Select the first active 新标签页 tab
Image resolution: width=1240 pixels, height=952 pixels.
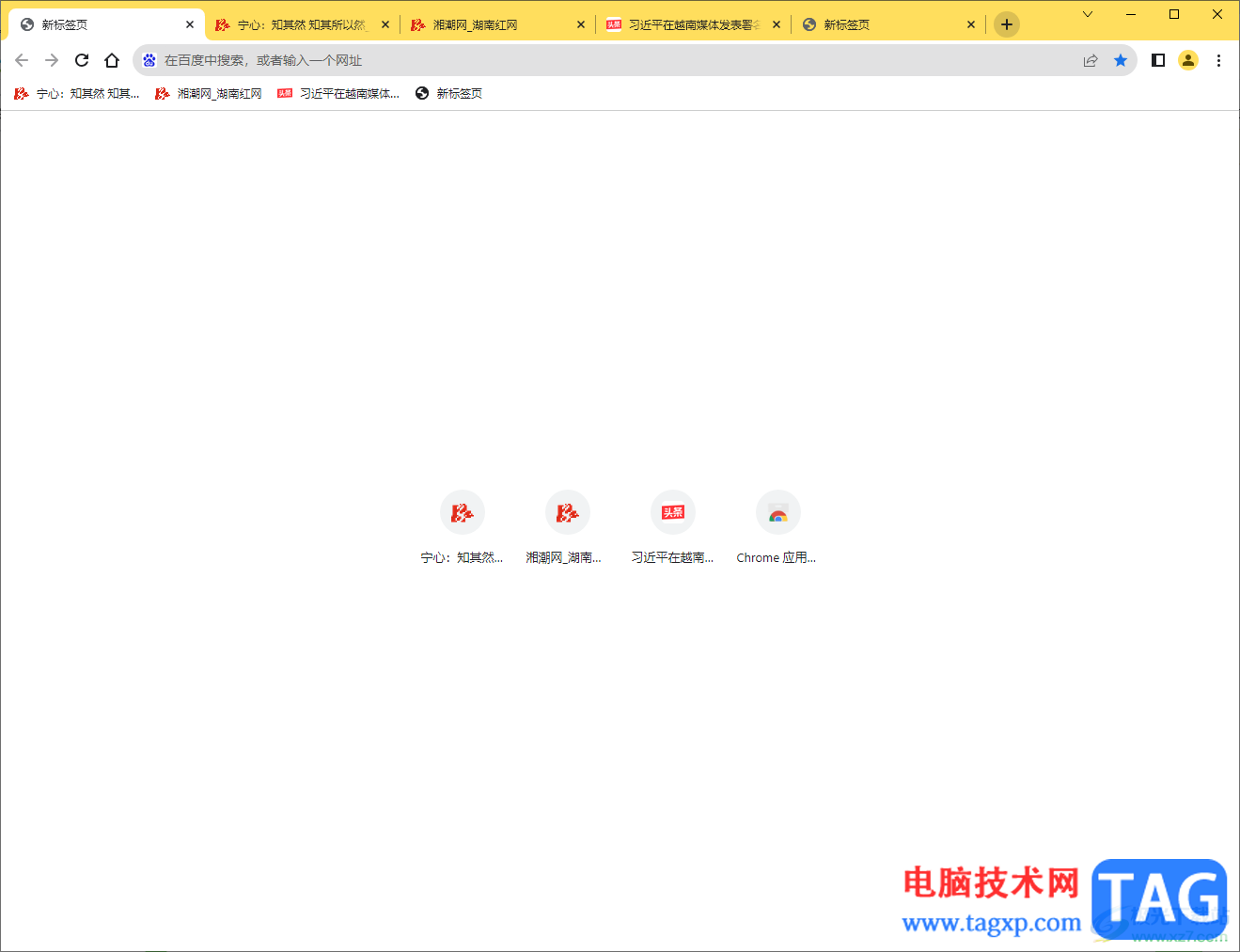point(106,24)
